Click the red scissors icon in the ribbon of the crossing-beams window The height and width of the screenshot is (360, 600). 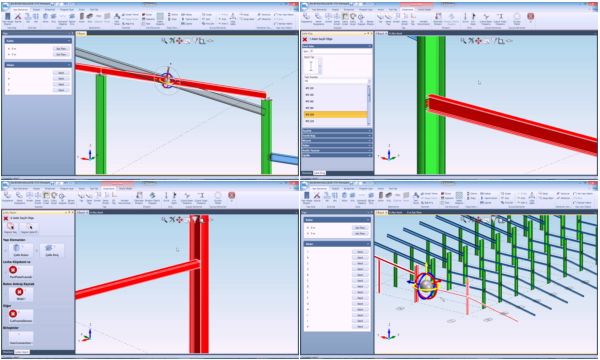(x=18, y=16)
